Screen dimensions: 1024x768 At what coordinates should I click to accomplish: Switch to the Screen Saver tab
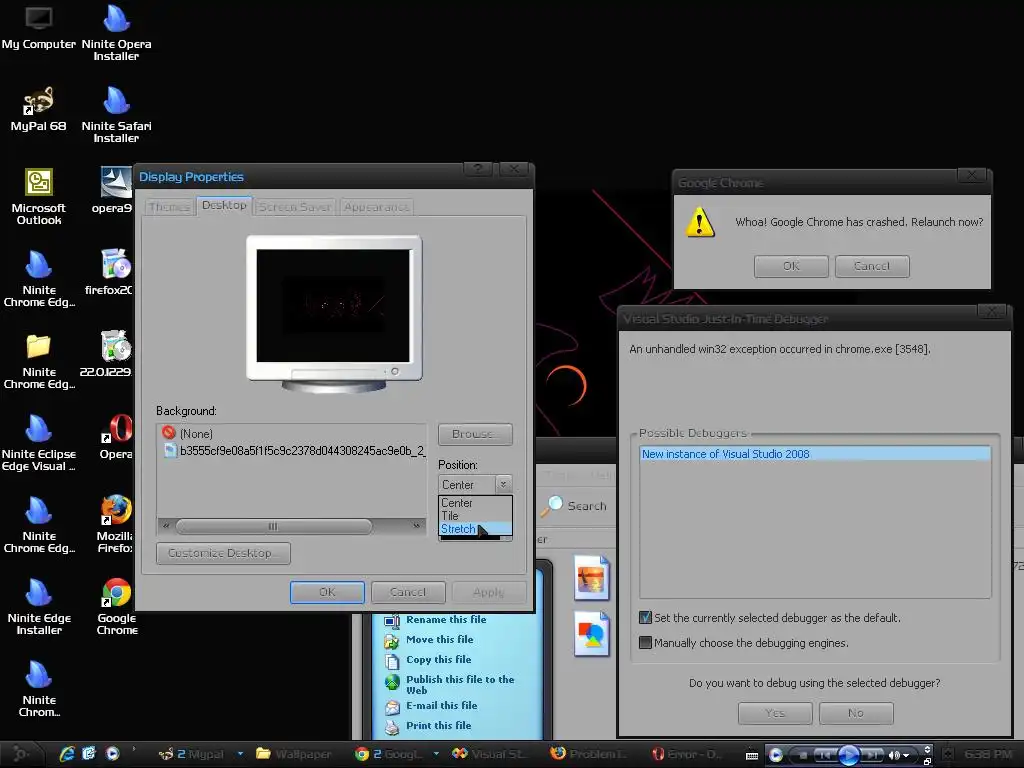tap(295, 207)
